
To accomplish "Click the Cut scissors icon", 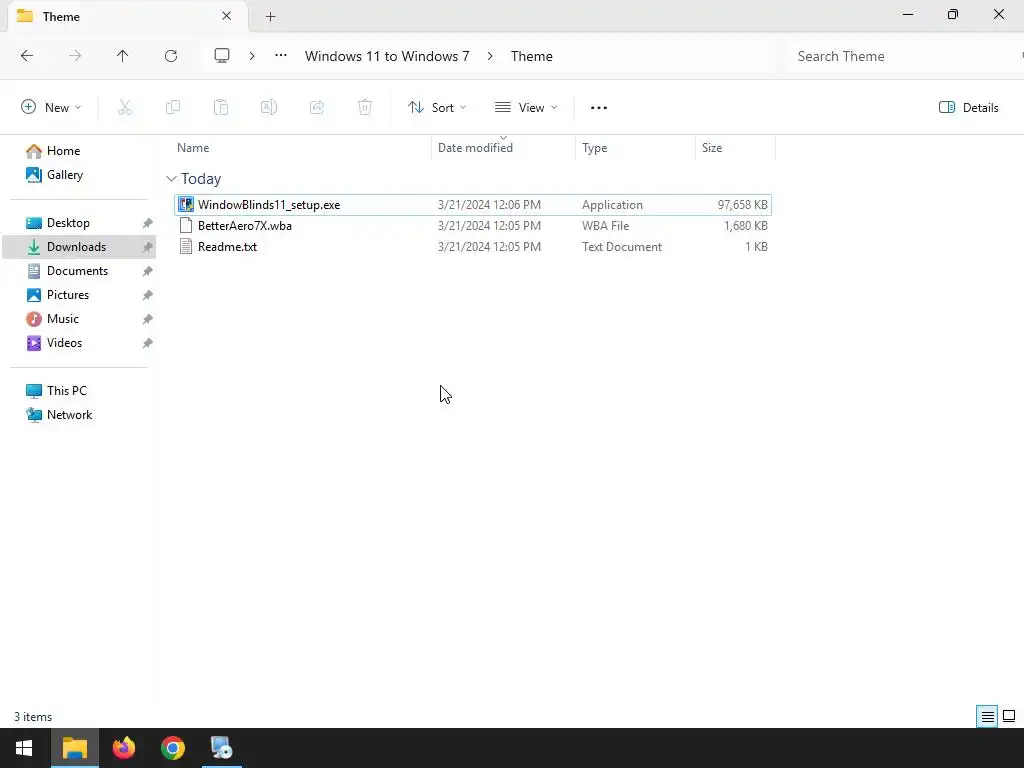I will 125,108.
